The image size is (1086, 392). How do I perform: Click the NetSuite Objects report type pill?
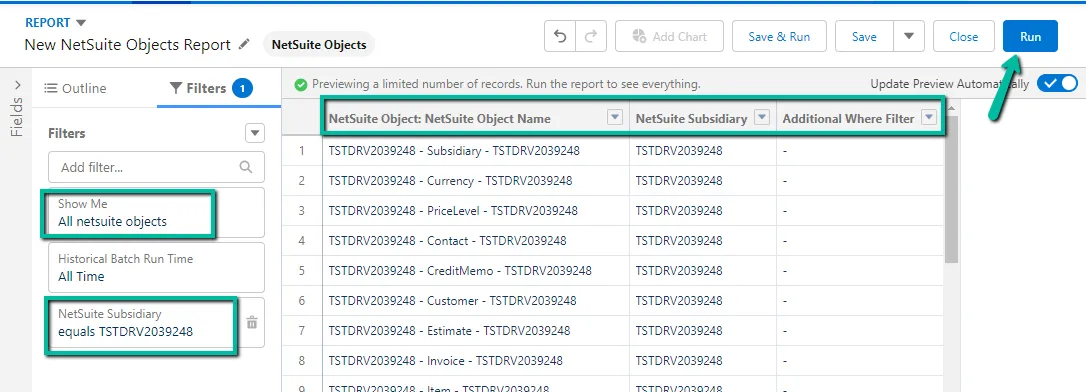tap(319, 44)
